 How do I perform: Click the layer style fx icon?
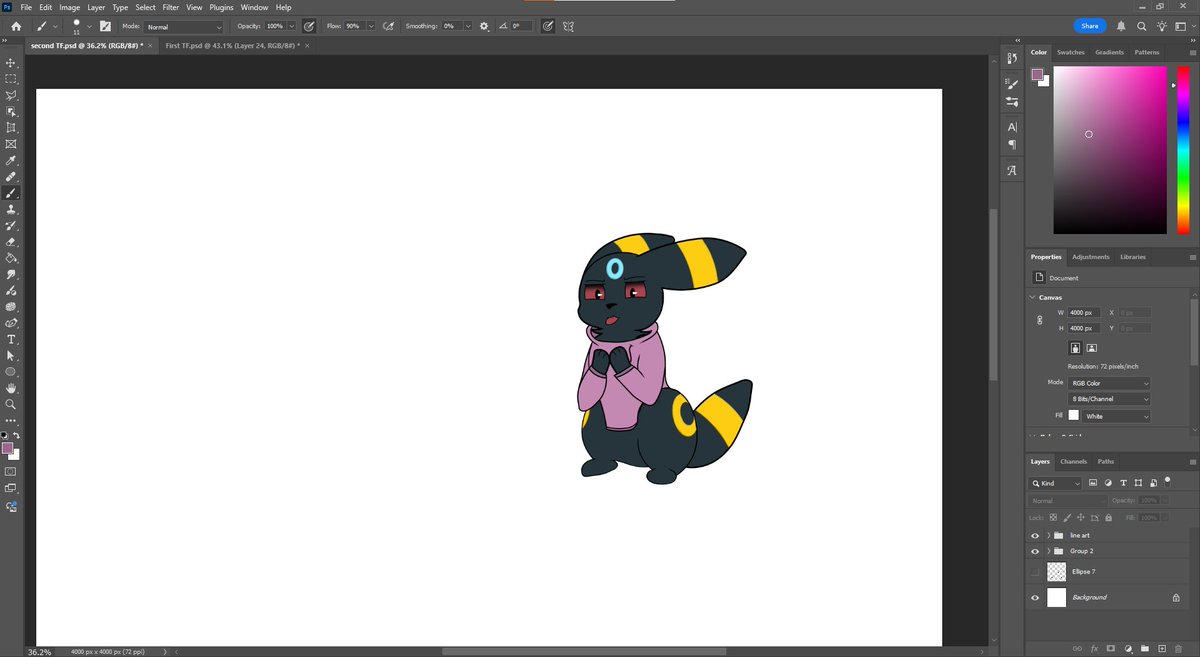click(1095, 648)
